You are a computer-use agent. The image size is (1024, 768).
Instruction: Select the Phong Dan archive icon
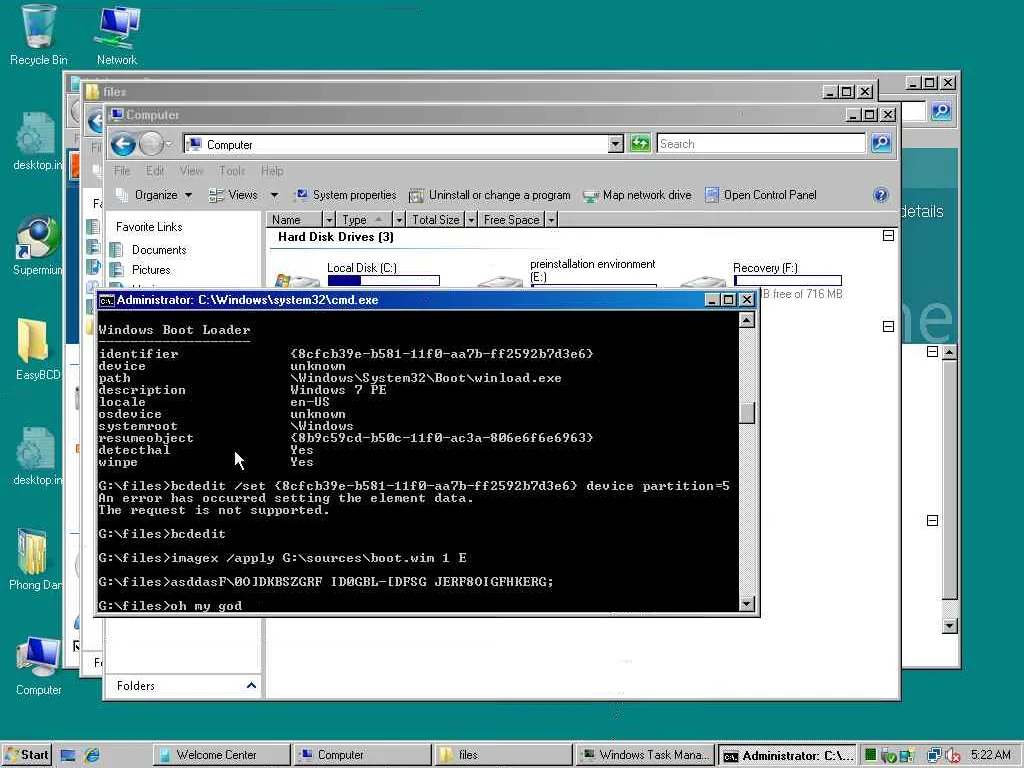point(34,559)
